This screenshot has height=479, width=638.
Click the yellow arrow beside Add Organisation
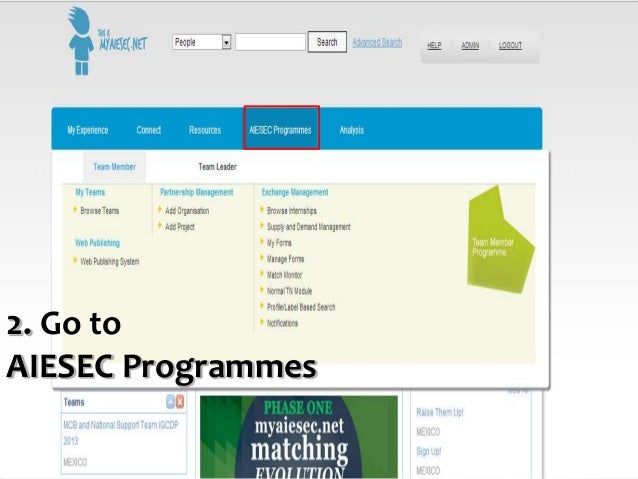160,210
